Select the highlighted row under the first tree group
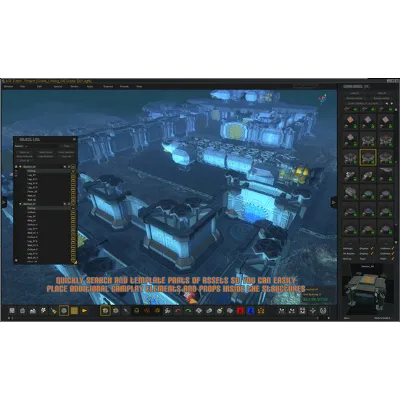The image size is (400, 400). click(x=49, y=171)
